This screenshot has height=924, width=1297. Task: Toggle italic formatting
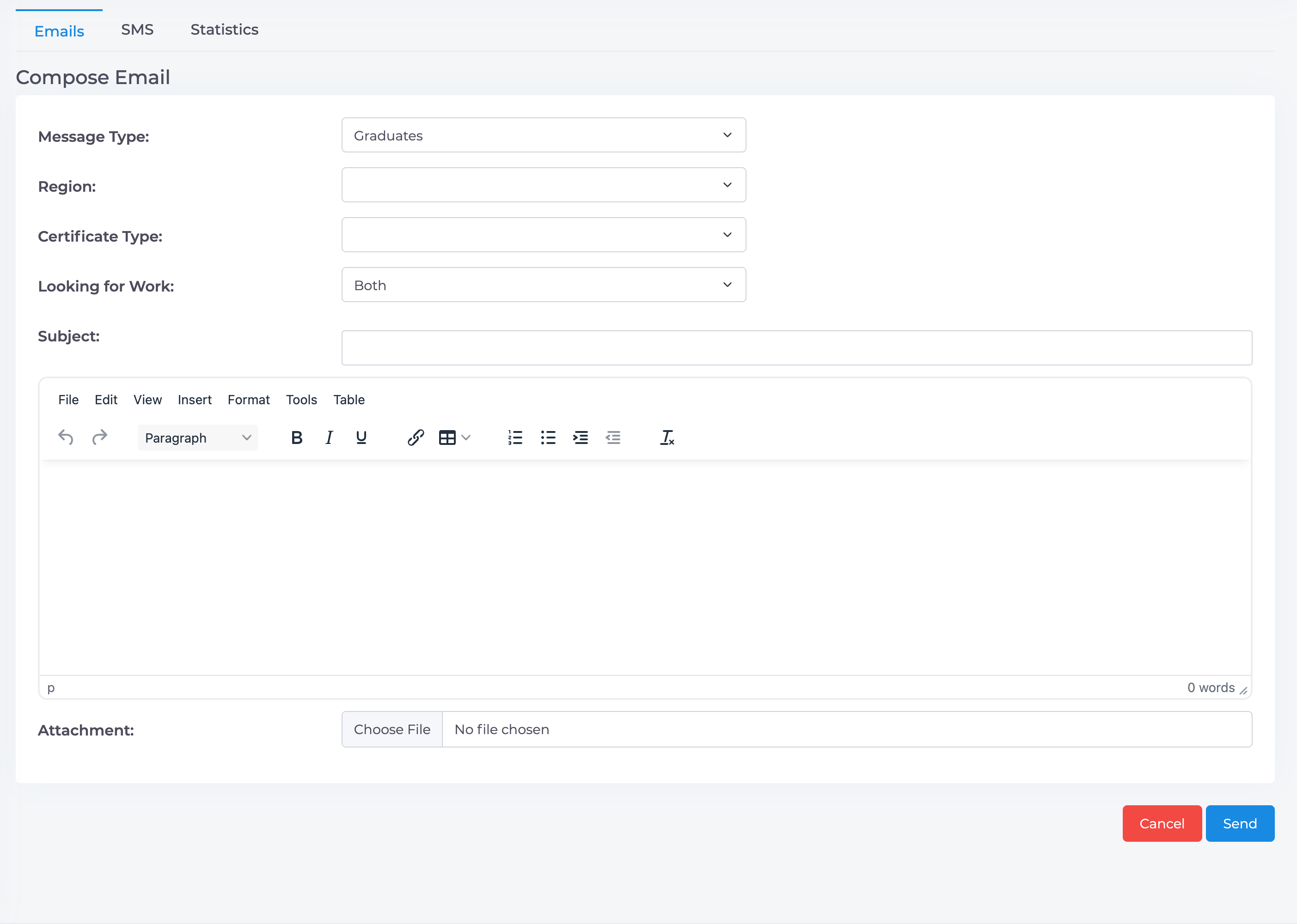[x=329, y=437]
